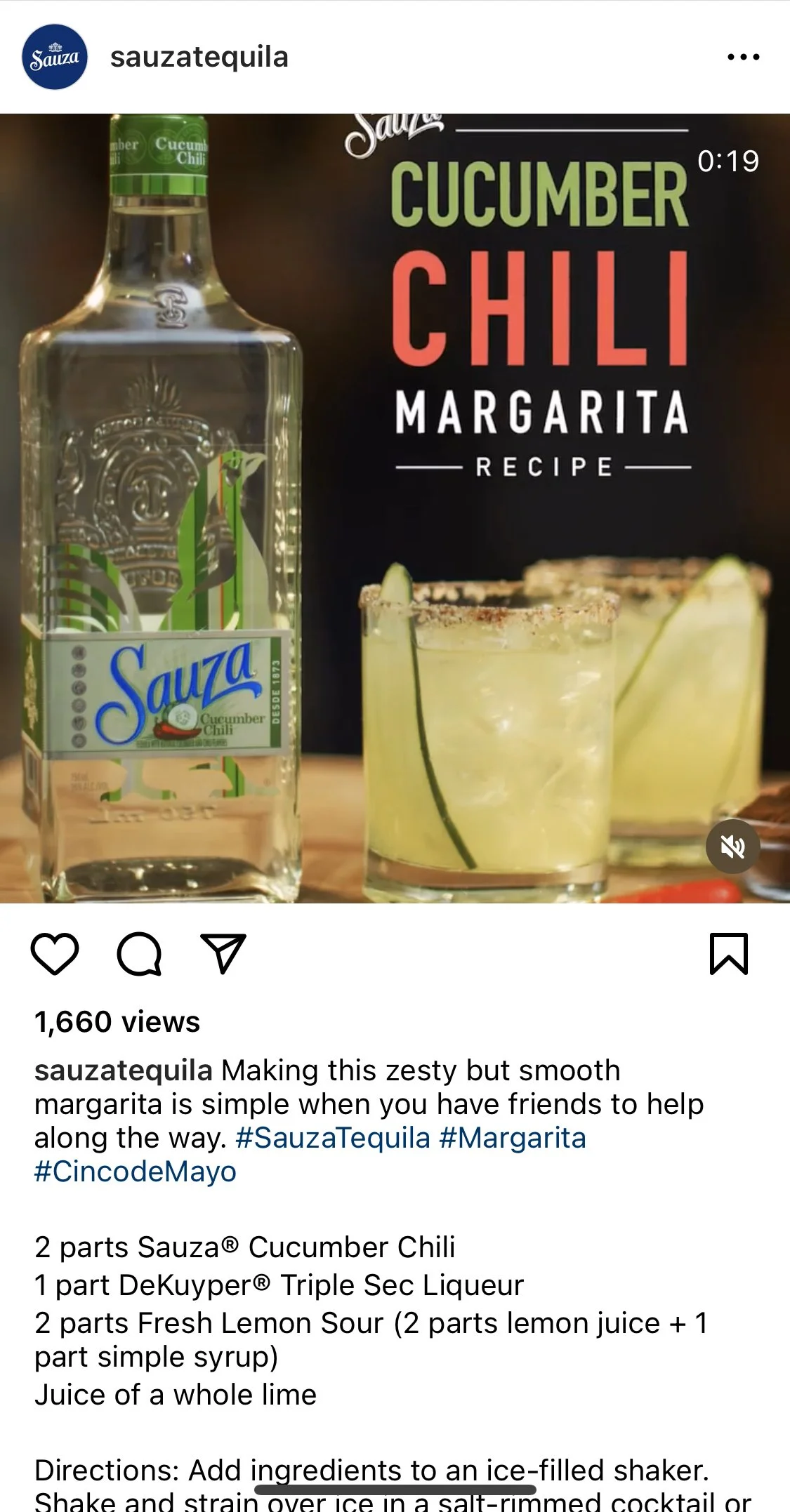
Task: Tap the 0:19 video timer
Action: (728, 161)
